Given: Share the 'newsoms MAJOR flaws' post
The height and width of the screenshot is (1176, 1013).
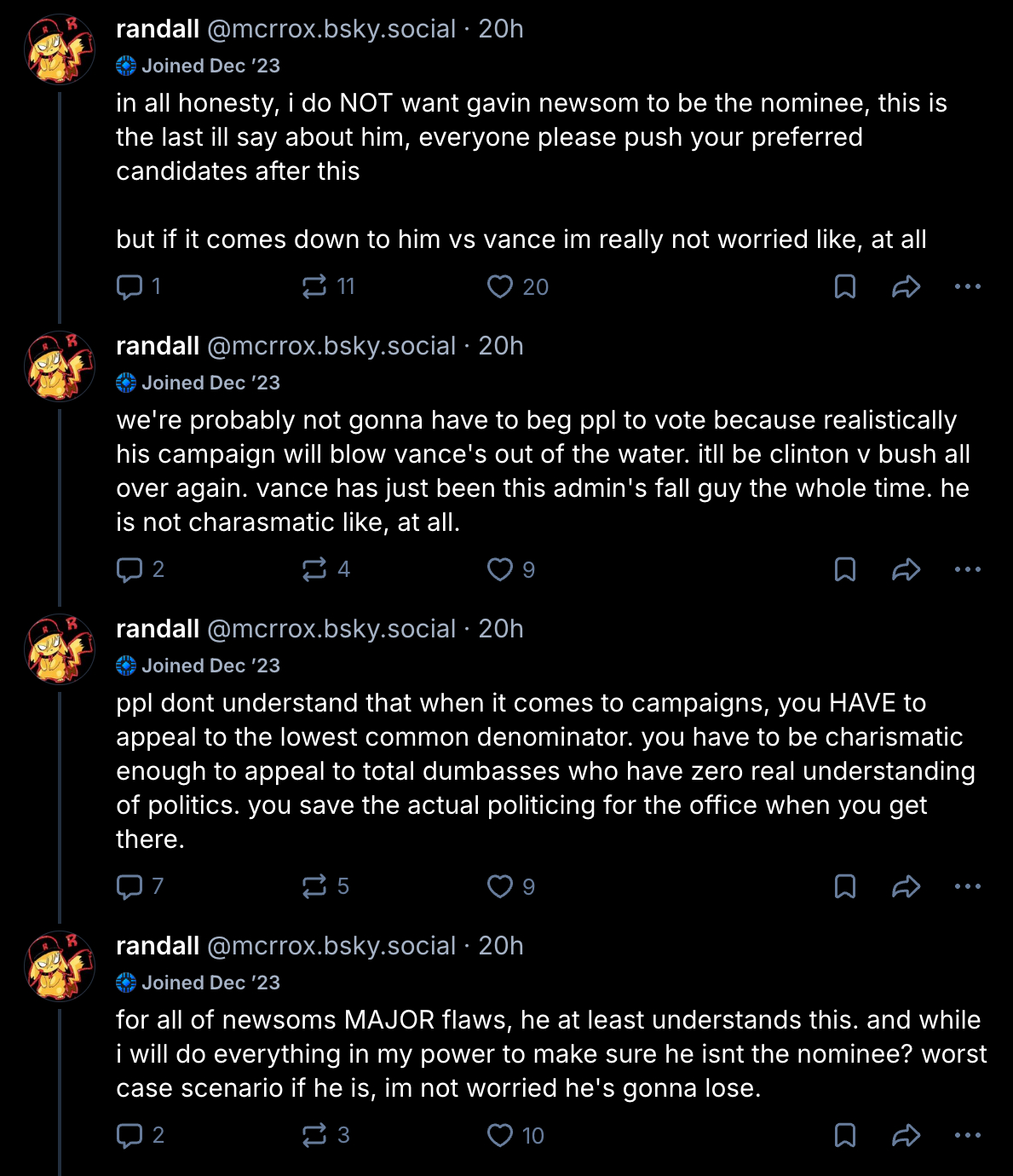Looking at the screenshot, I should [906, 1136].
